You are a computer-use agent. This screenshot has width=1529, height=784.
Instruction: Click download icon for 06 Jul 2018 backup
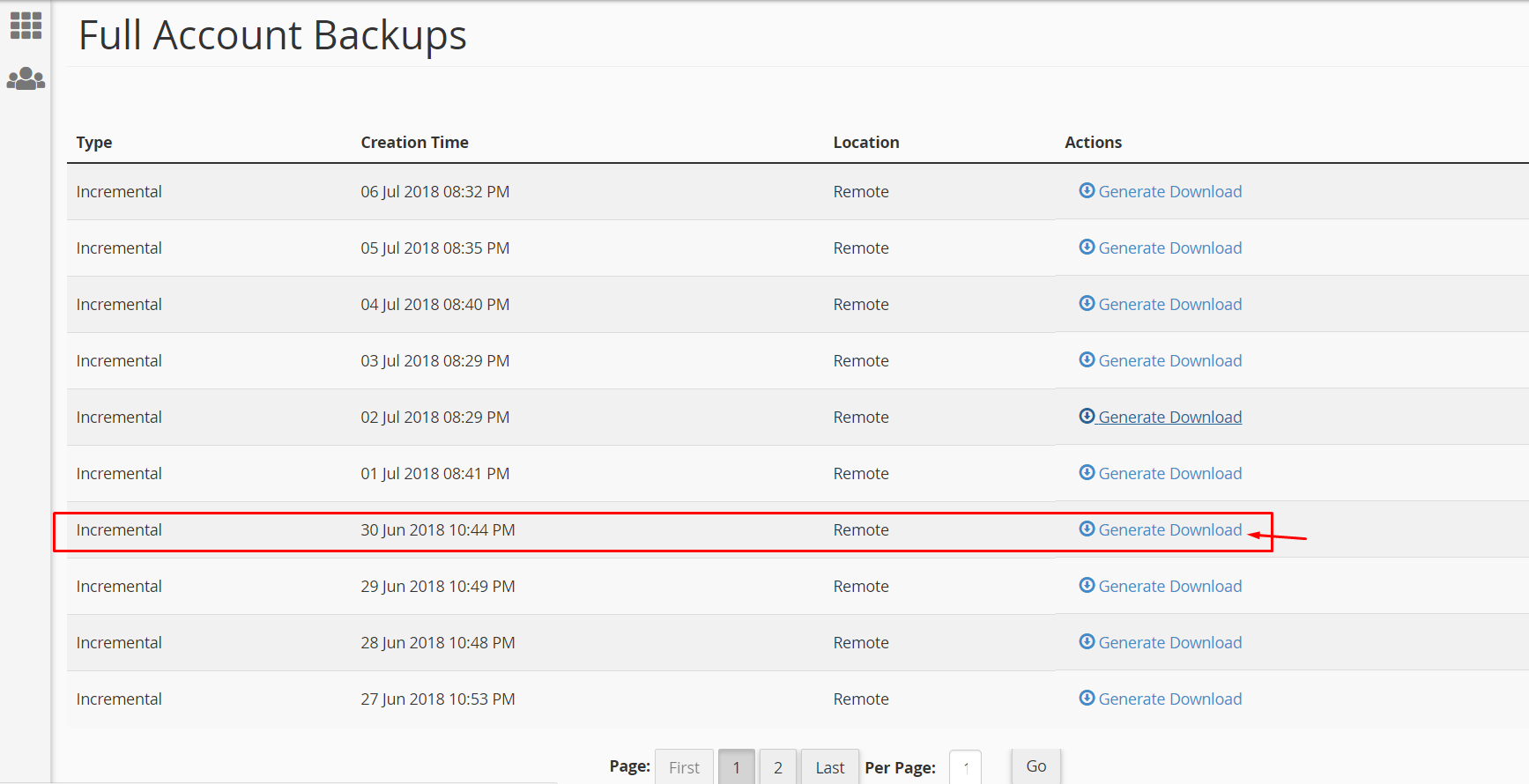1087,191
